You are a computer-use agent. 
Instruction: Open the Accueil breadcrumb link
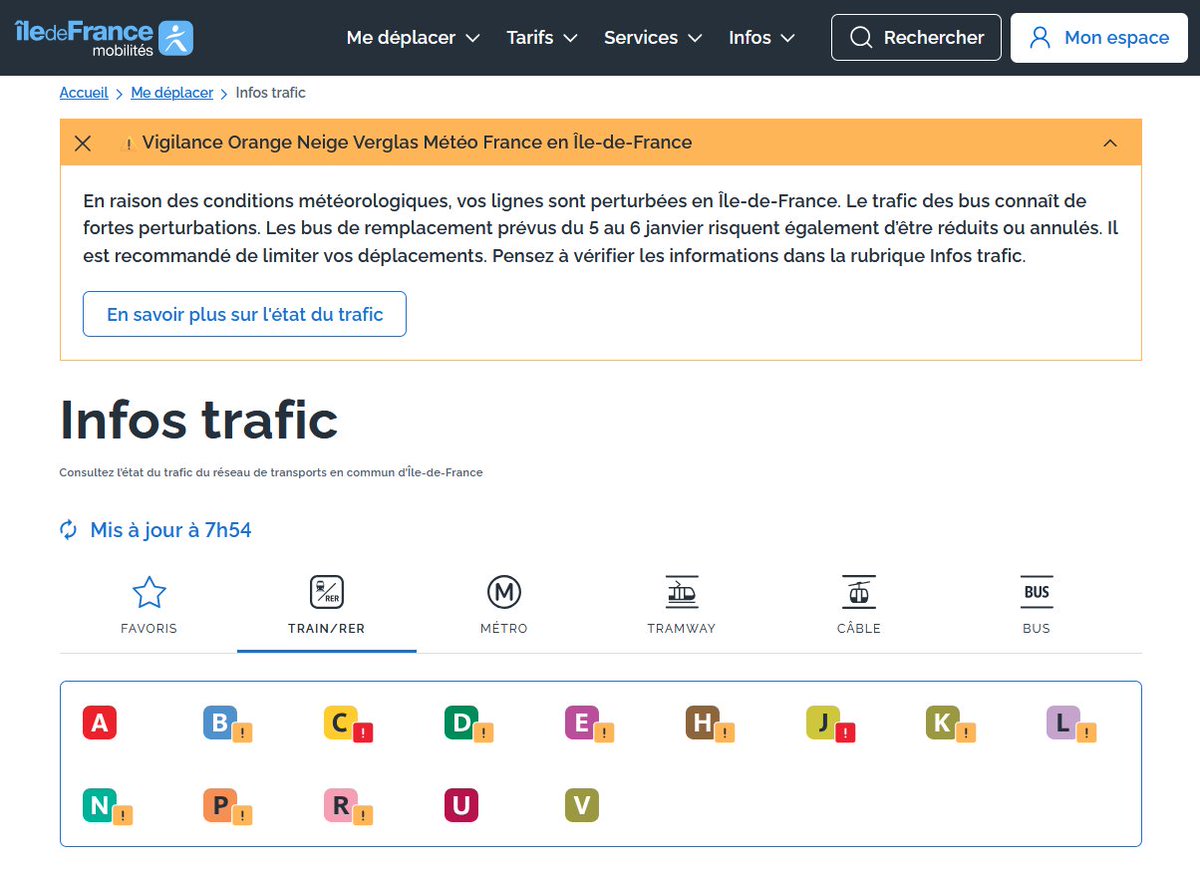83,92
